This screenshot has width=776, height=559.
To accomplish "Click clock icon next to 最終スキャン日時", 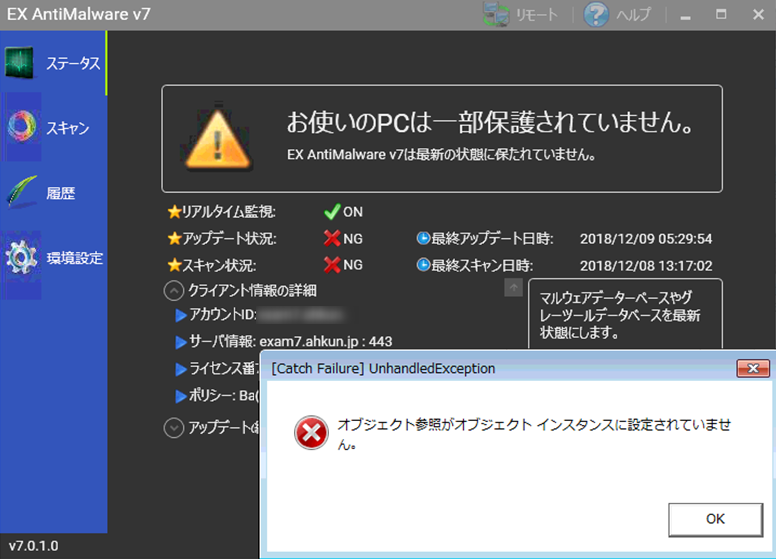I will click(423, 265).
